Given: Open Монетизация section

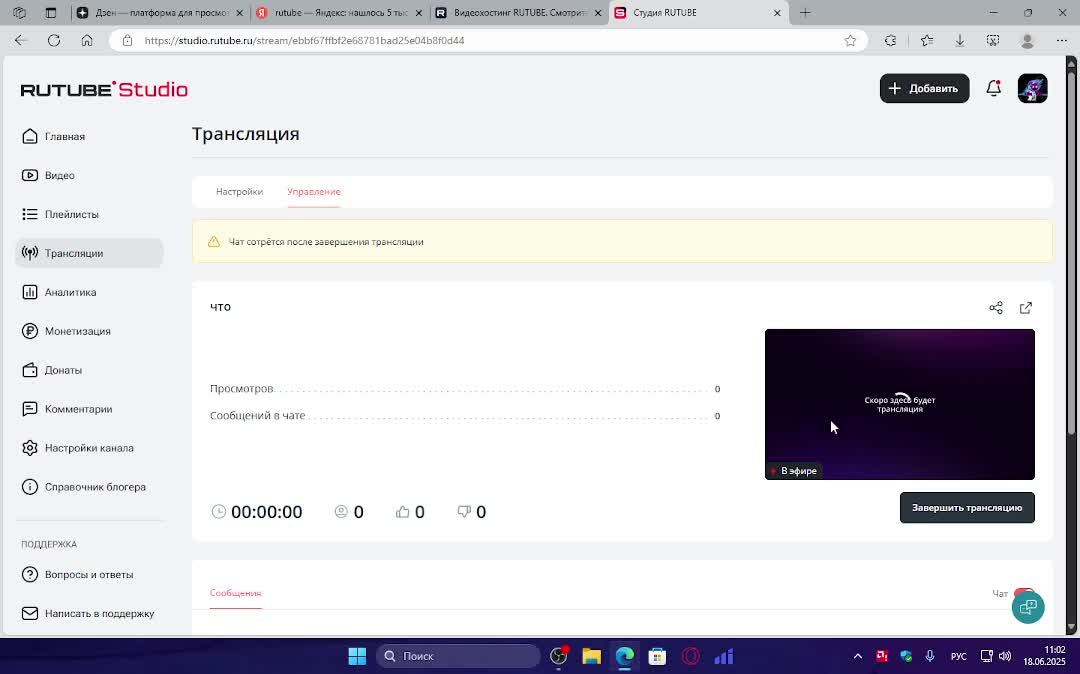Looking at the screenshot, I should [66, 331].
